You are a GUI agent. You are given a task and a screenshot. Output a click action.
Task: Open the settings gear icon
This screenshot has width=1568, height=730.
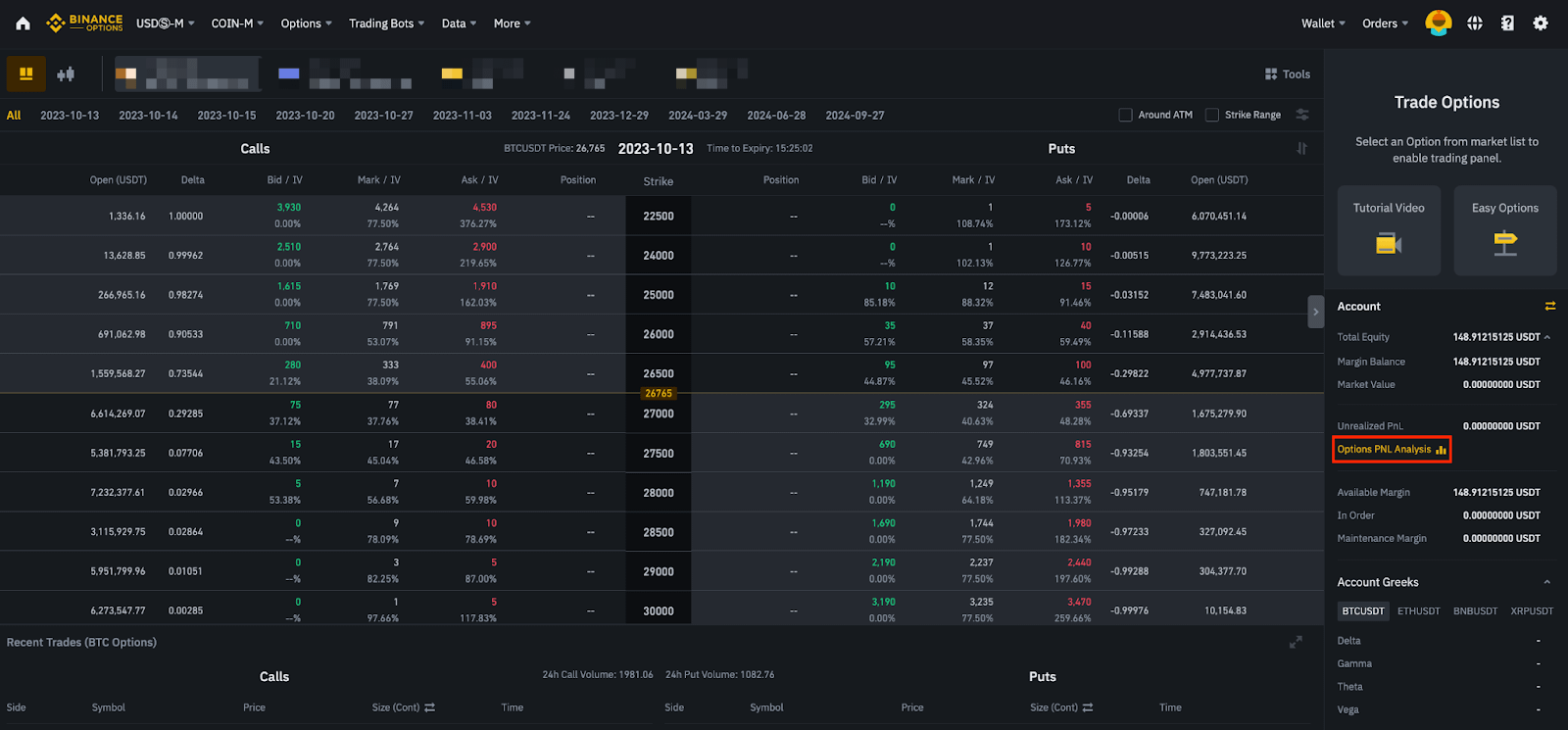tap(1541, 23)
